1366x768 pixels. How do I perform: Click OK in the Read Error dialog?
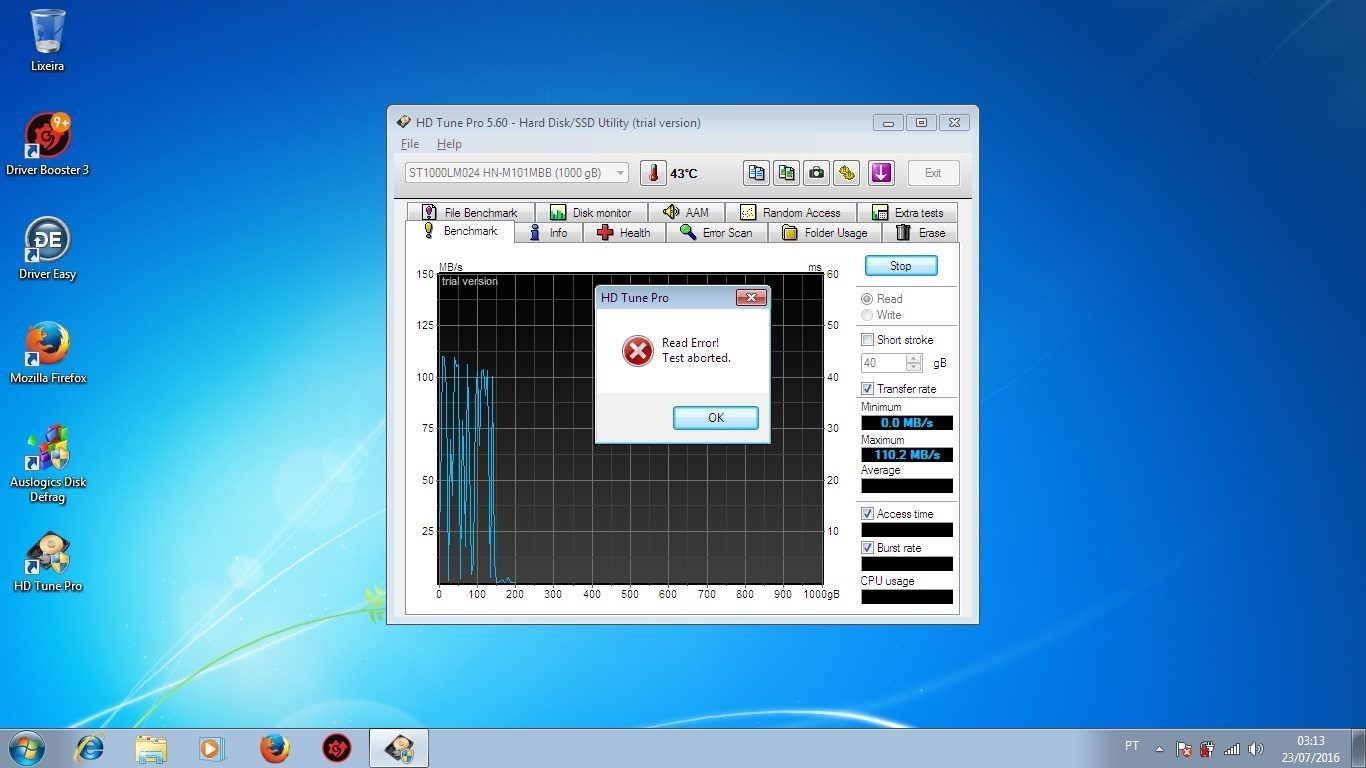(x=716, y=418)
